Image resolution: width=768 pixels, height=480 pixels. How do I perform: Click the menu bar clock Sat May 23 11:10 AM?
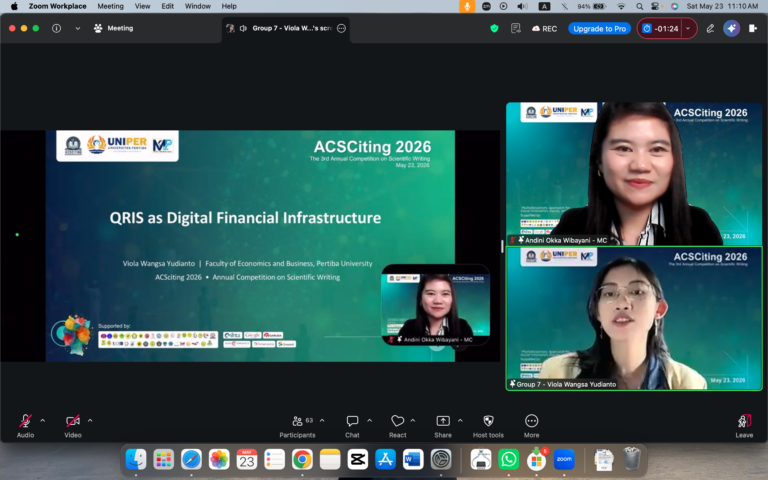pyautogui.click(x=722, y=6)
